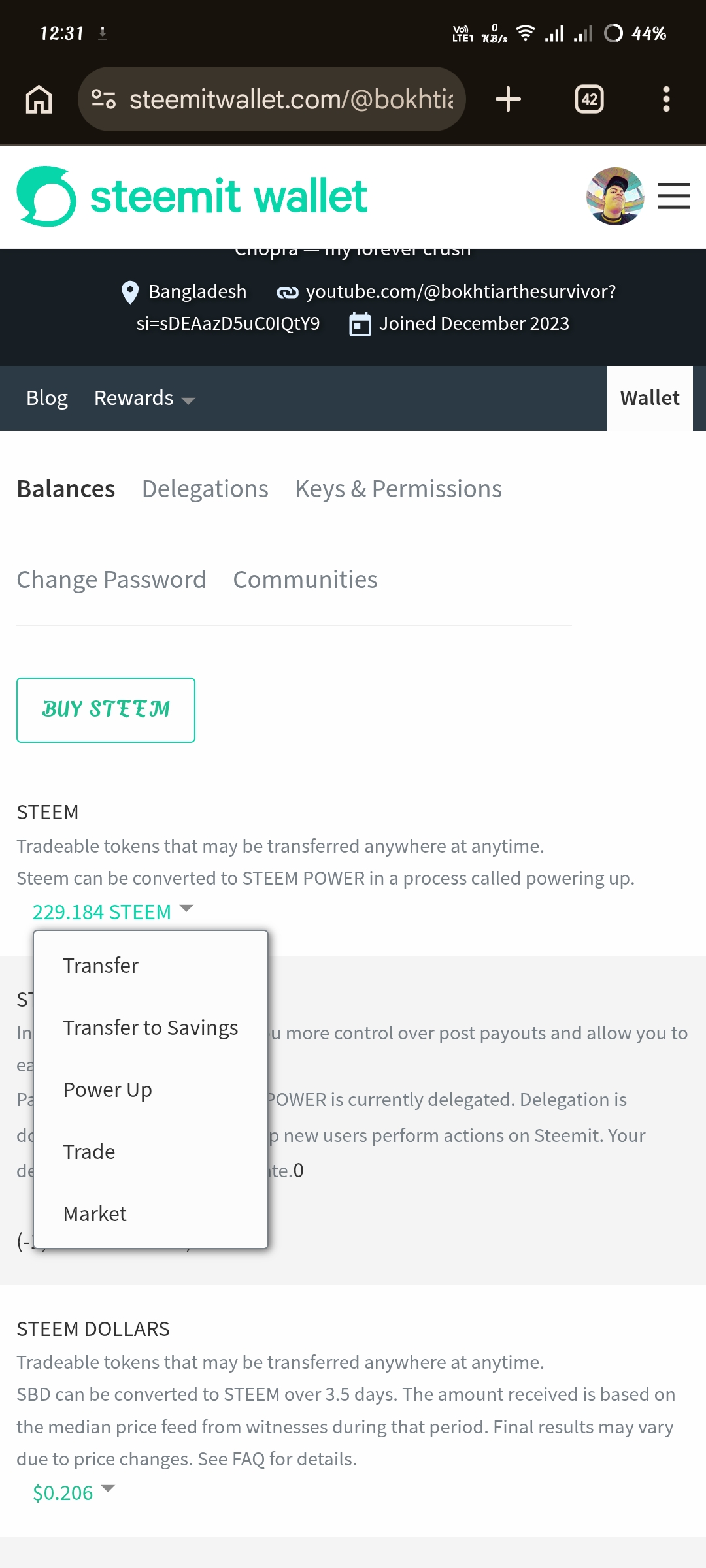
Task: Expand the Rewards dropdown
Action: [x=144, y=398]
